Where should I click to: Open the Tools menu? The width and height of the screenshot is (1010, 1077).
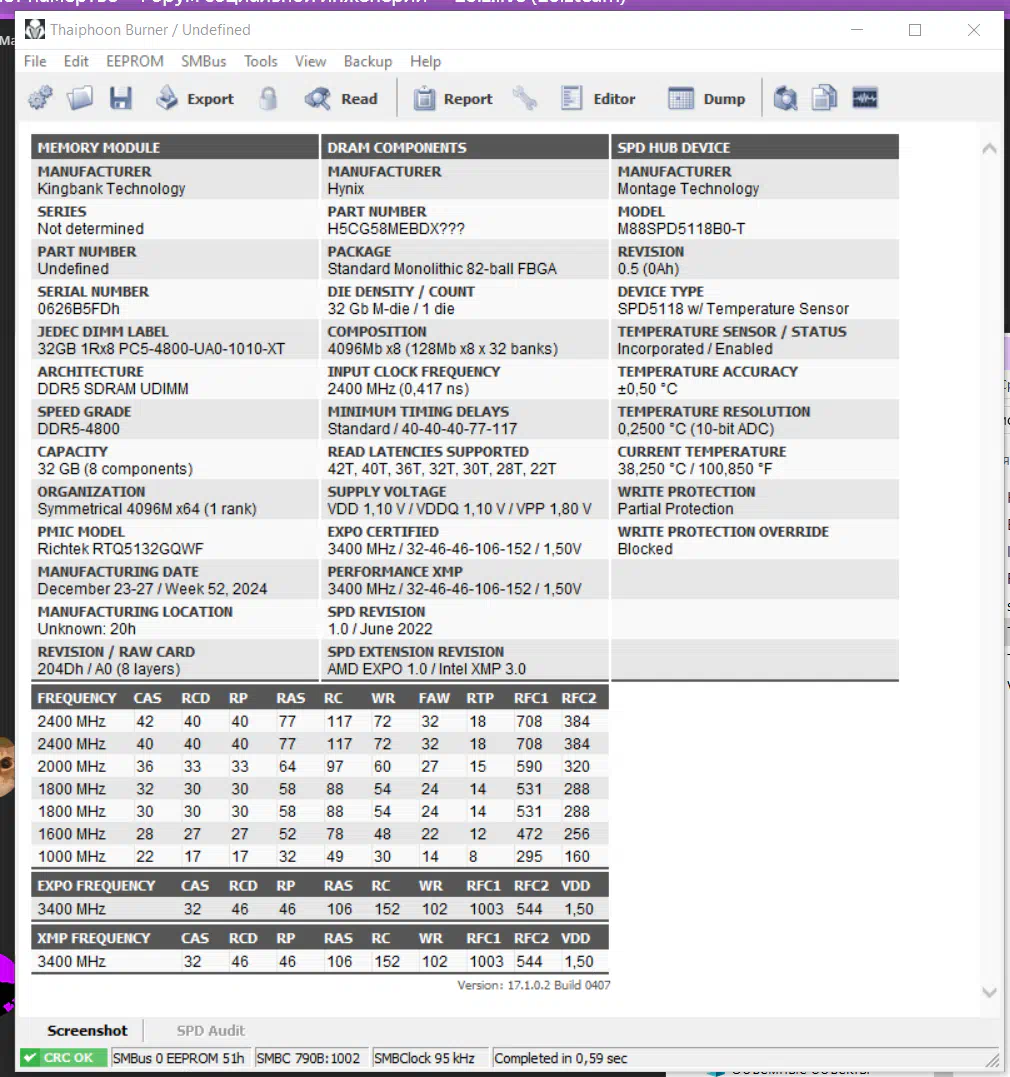point(260,61)
